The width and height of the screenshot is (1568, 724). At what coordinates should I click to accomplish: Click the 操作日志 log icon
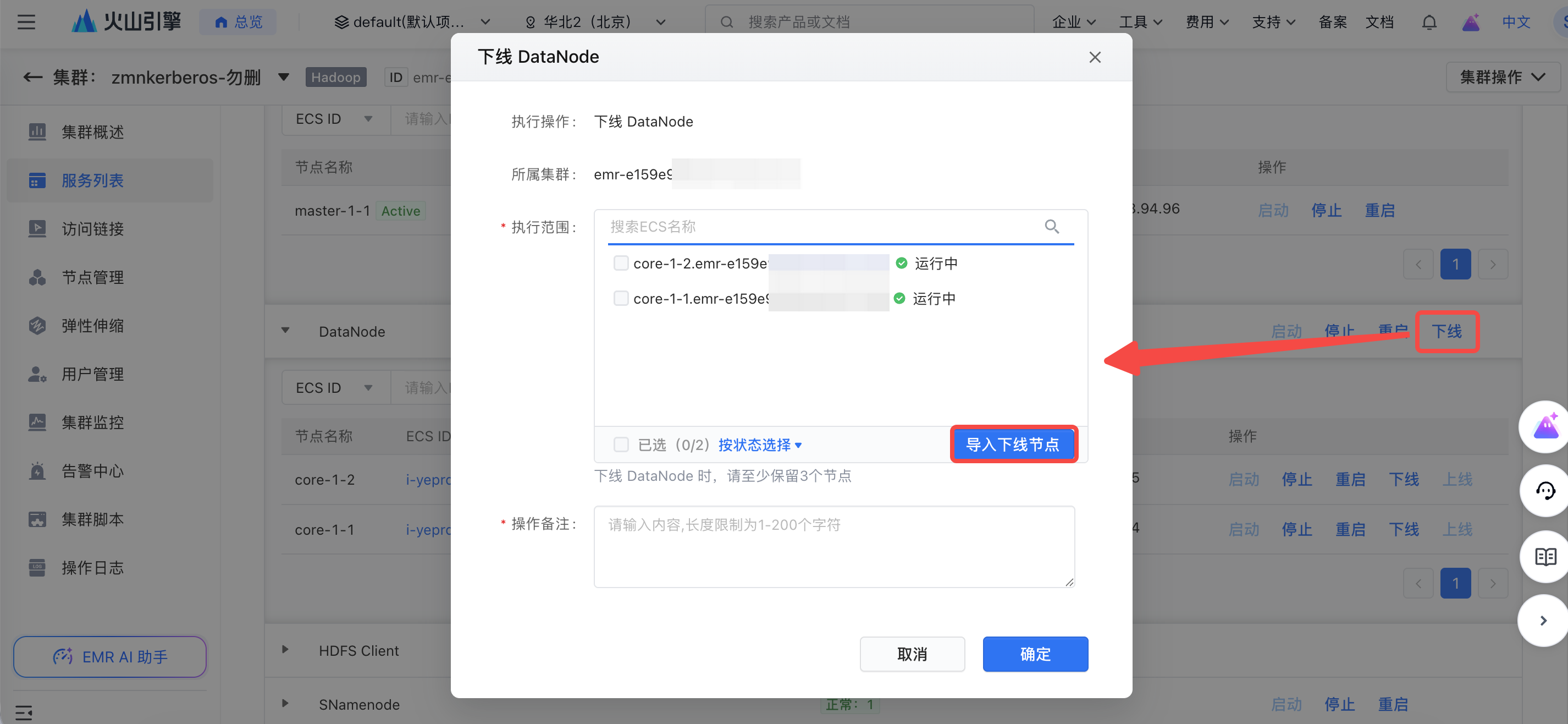[x=37, y=568]
